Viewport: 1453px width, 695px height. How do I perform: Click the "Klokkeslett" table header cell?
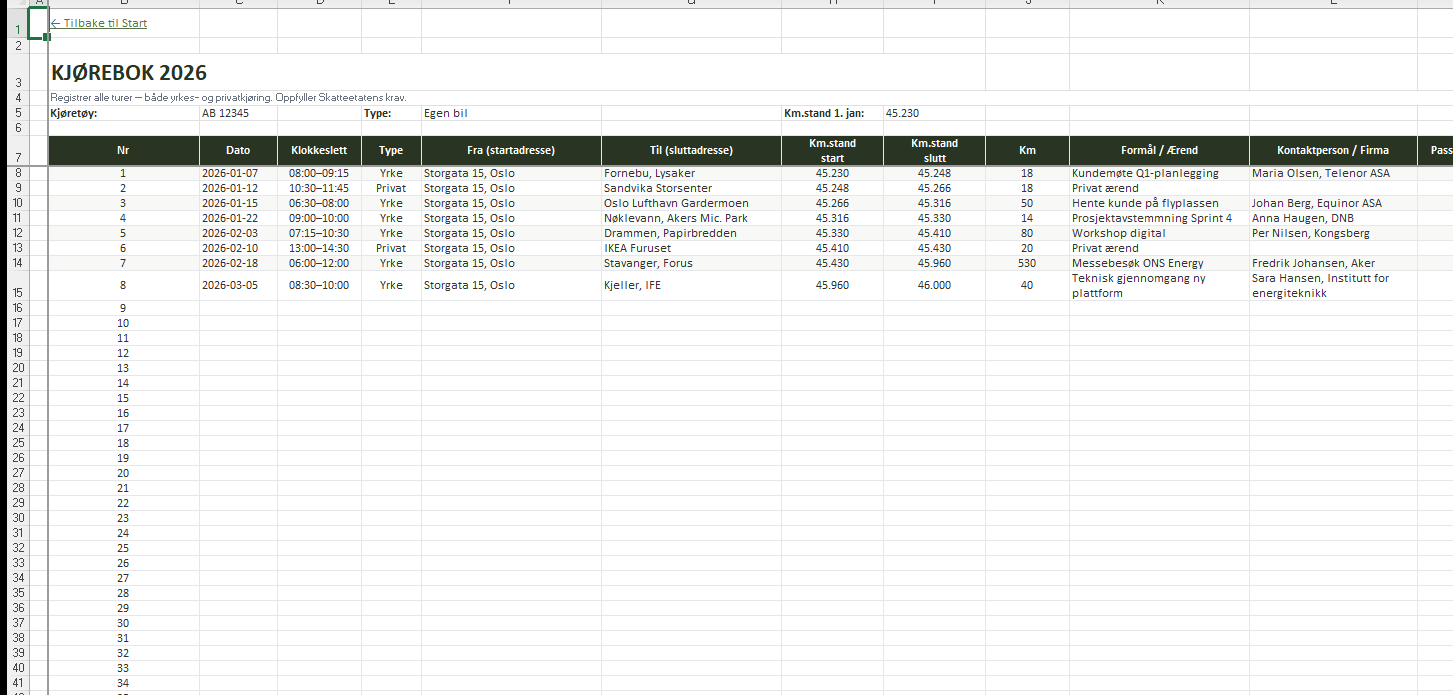click(319, 151)
